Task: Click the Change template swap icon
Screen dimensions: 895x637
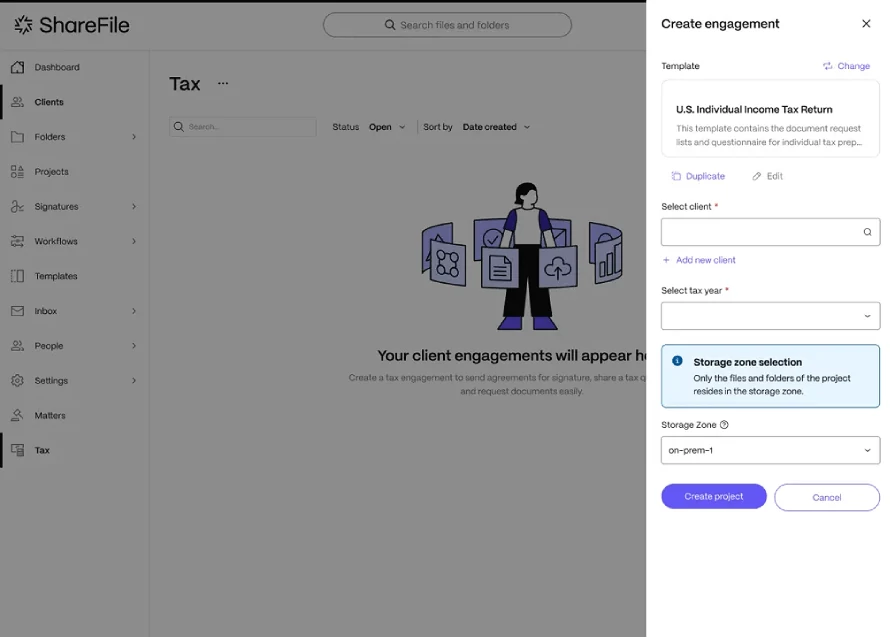Action: click(828, 66)
